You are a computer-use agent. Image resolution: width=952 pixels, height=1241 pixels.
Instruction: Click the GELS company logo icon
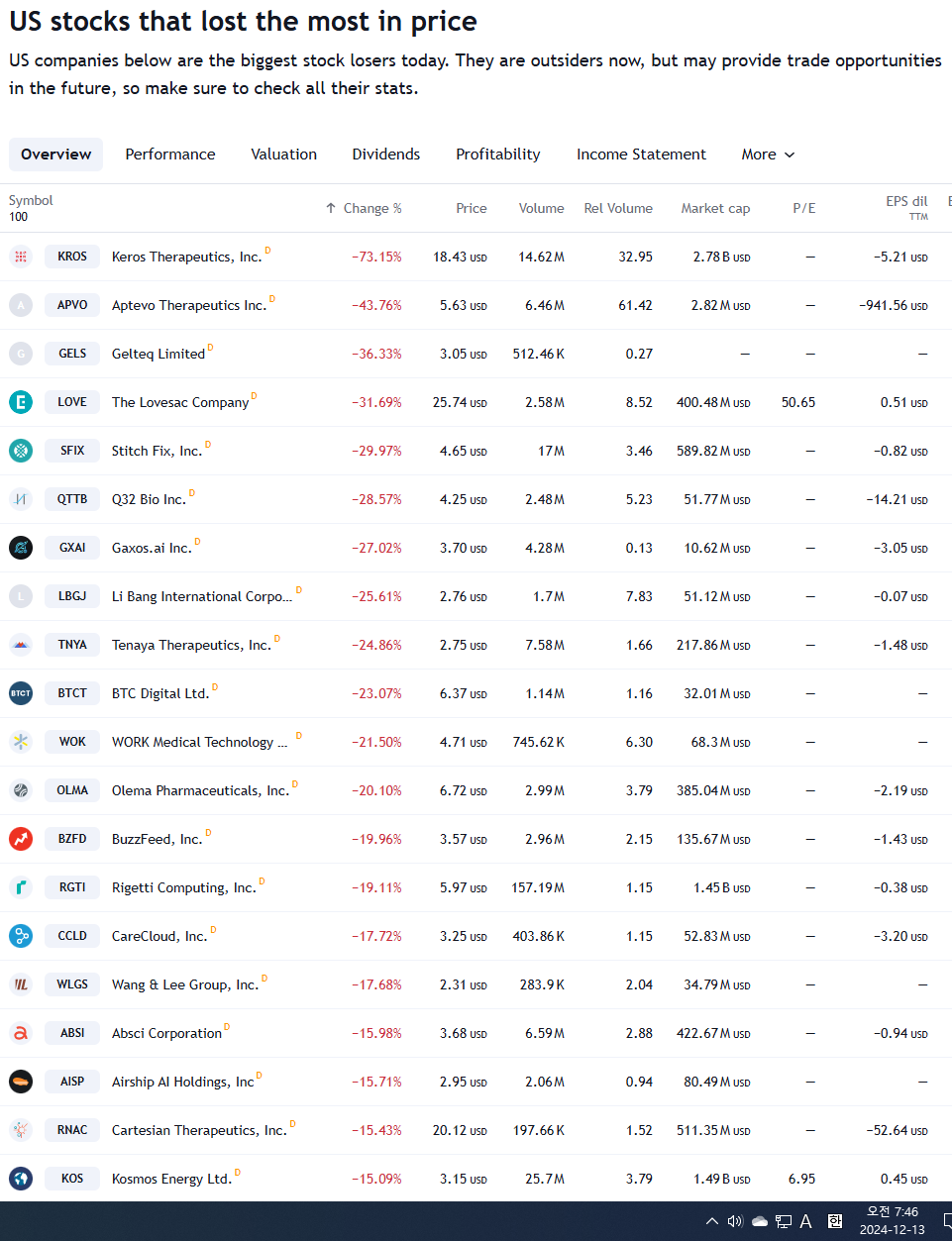(21, 354)
